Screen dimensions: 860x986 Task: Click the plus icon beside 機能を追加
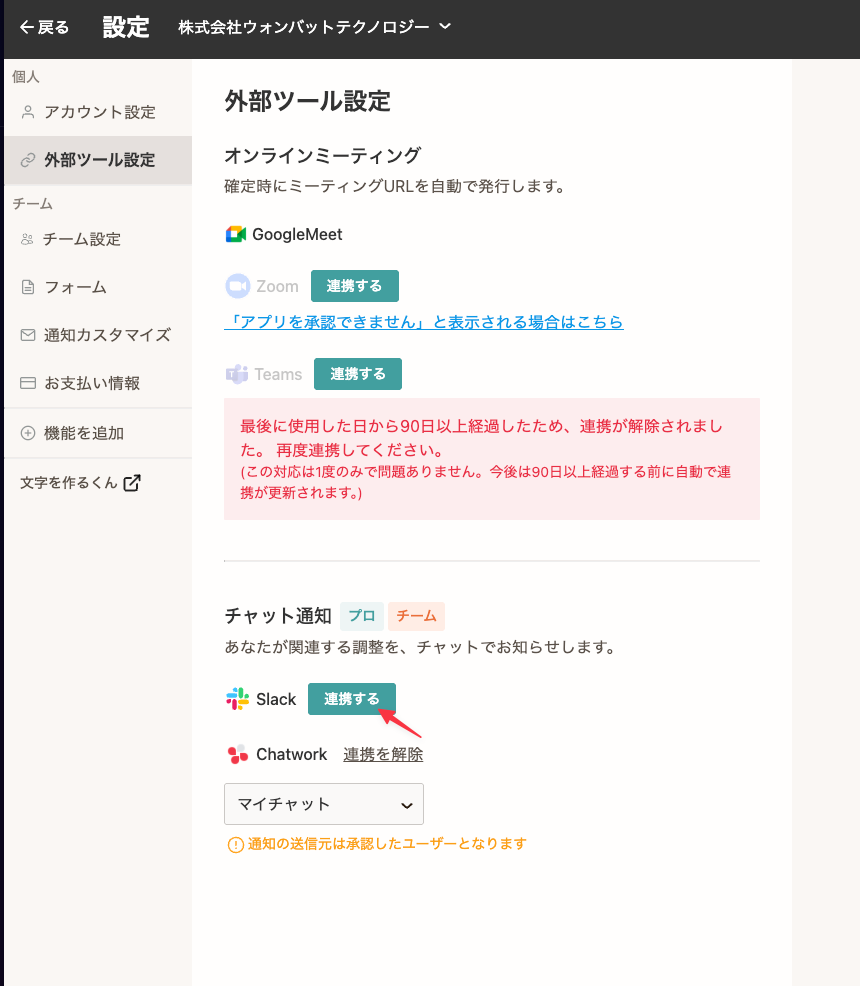28,433
